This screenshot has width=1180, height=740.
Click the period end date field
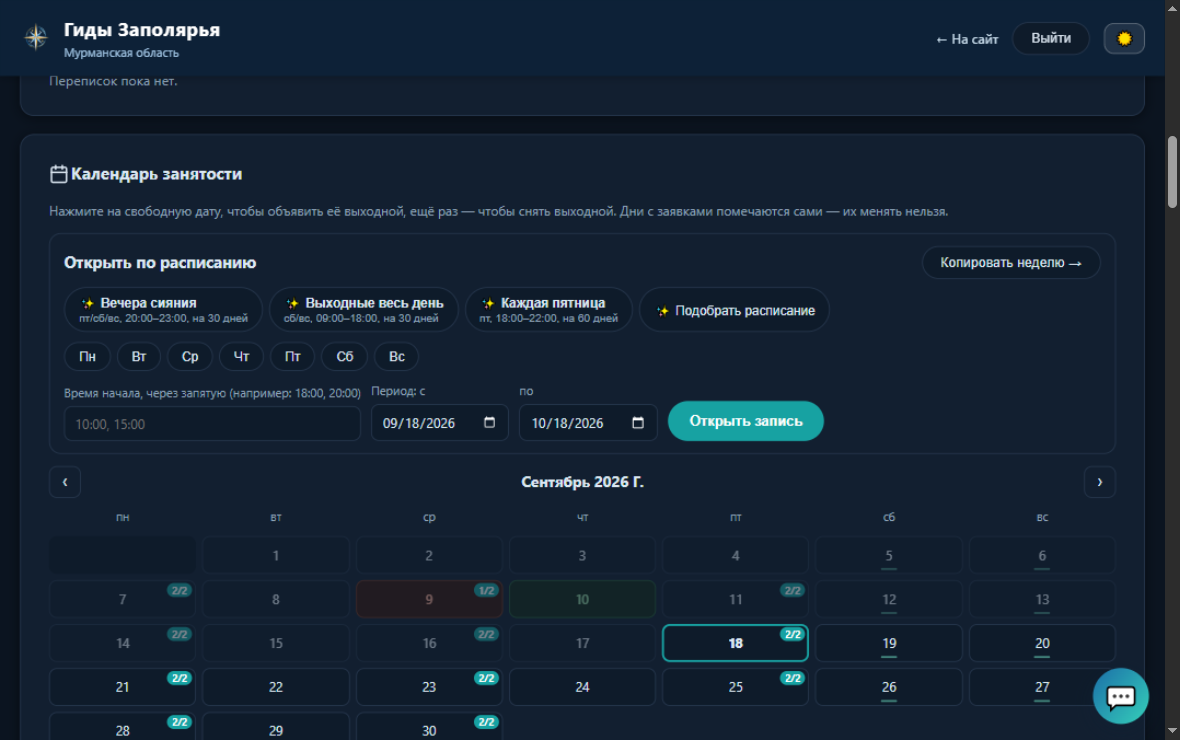click(588, 423)
